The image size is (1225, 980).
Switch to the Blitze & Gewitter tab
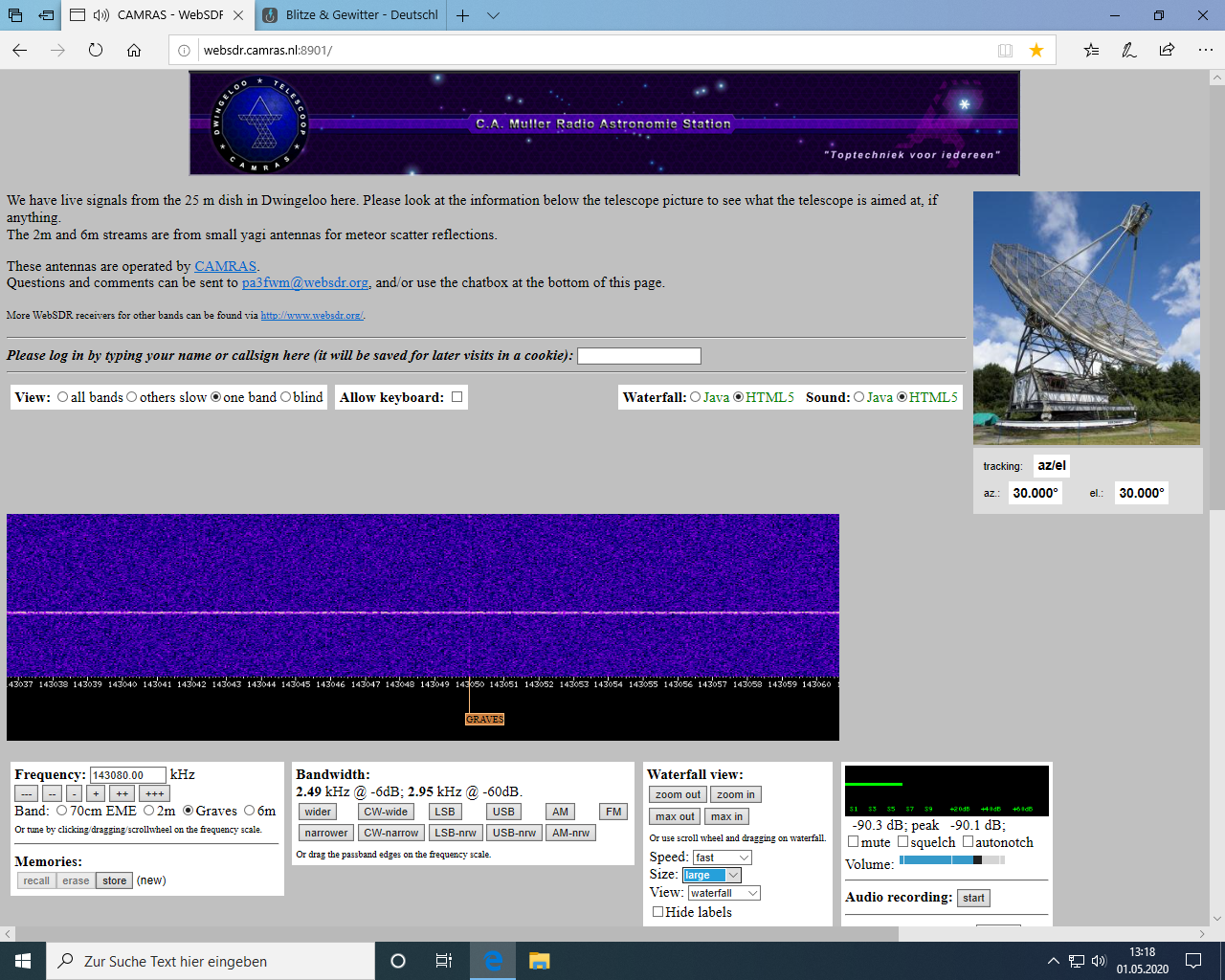pyautogui.click(x=350, y=15)
